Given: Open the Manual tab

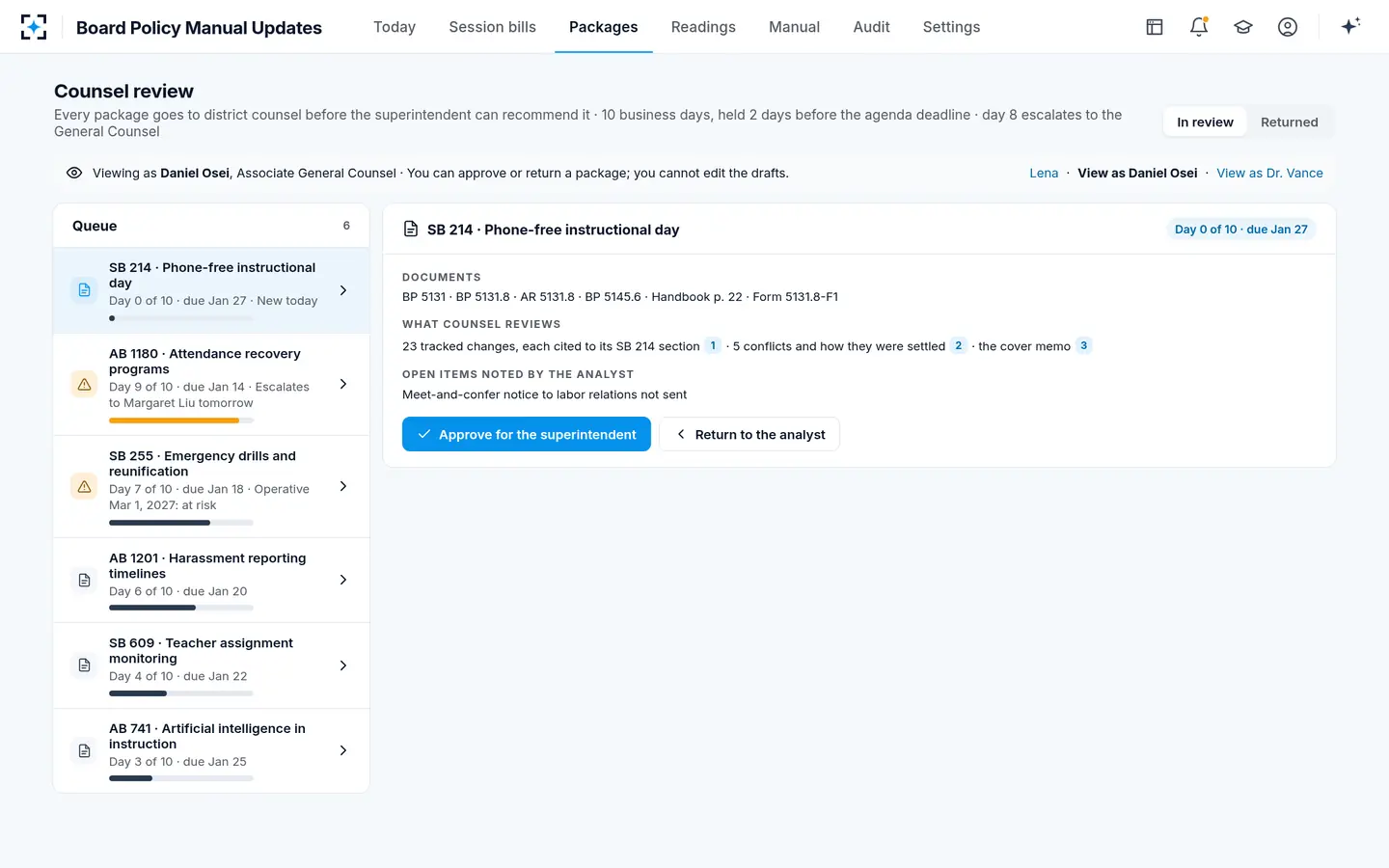Looking at the screenshot, I should [x=794, y=27].
